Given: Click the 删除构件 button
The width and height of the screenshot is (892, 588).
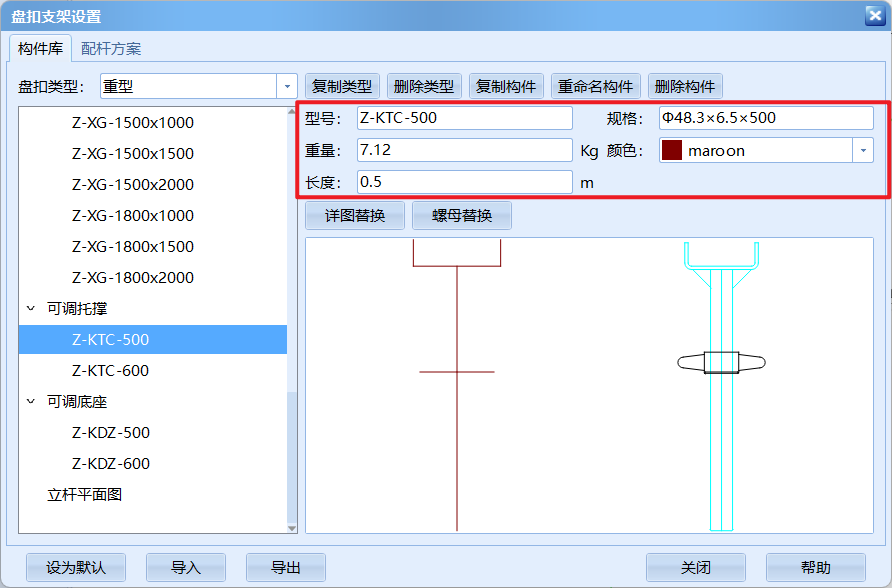Looking at the screenshot, I should [x=685, y=87].
